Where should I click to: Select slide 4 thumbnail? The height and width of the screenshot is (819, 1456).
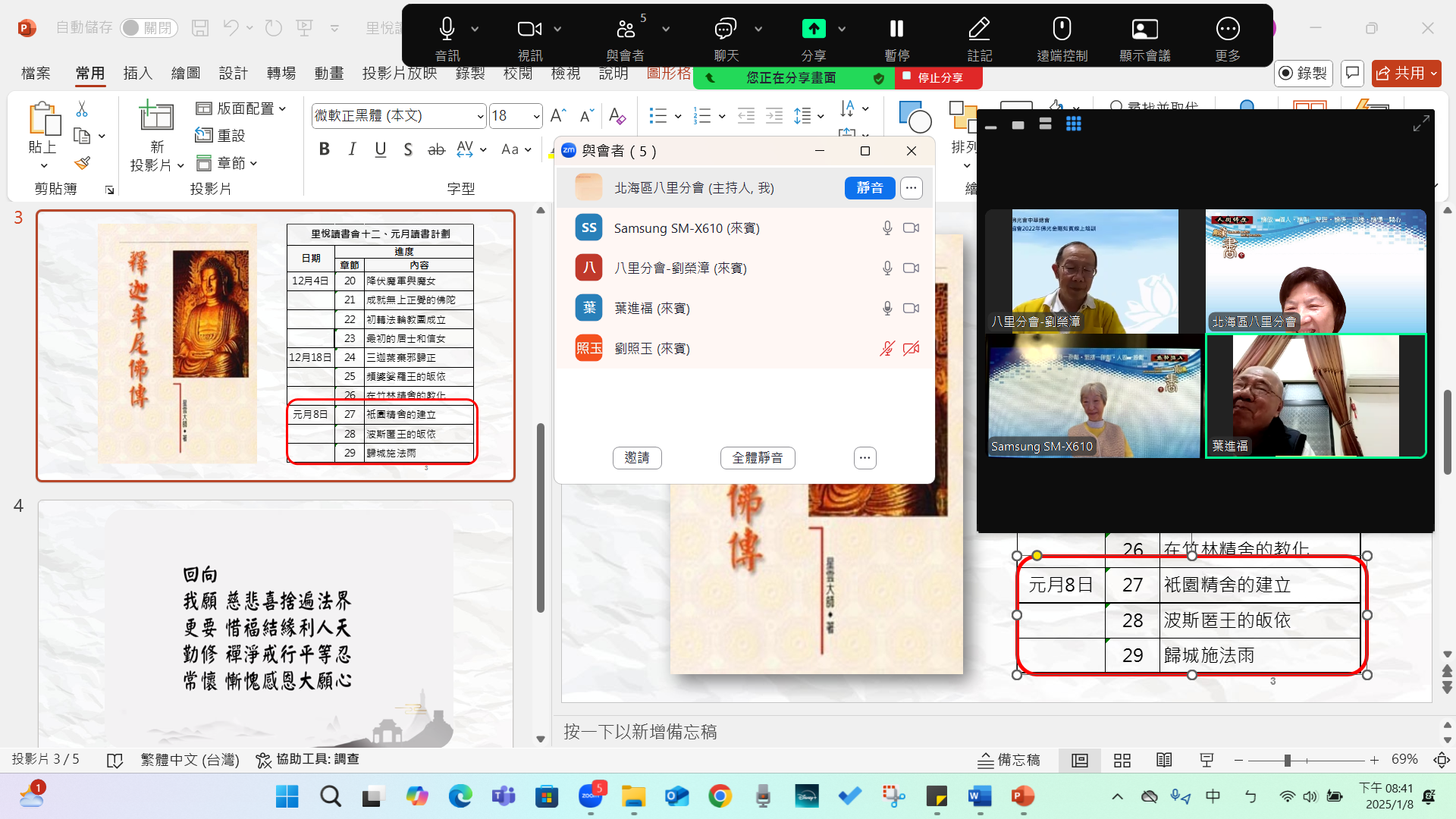(x=275, y=622)
